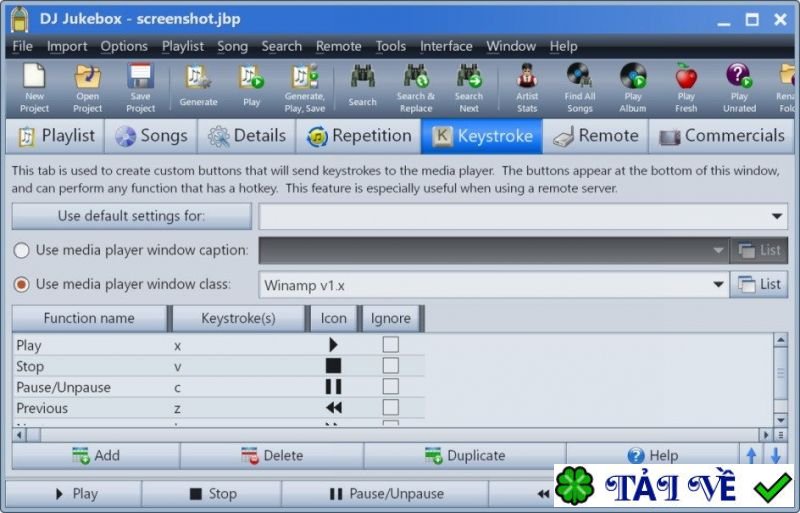Tick the Ignore checkbox for Previous row
This screenshot has width=800, height=513.
pyautogui.click(x=390, y=407)
